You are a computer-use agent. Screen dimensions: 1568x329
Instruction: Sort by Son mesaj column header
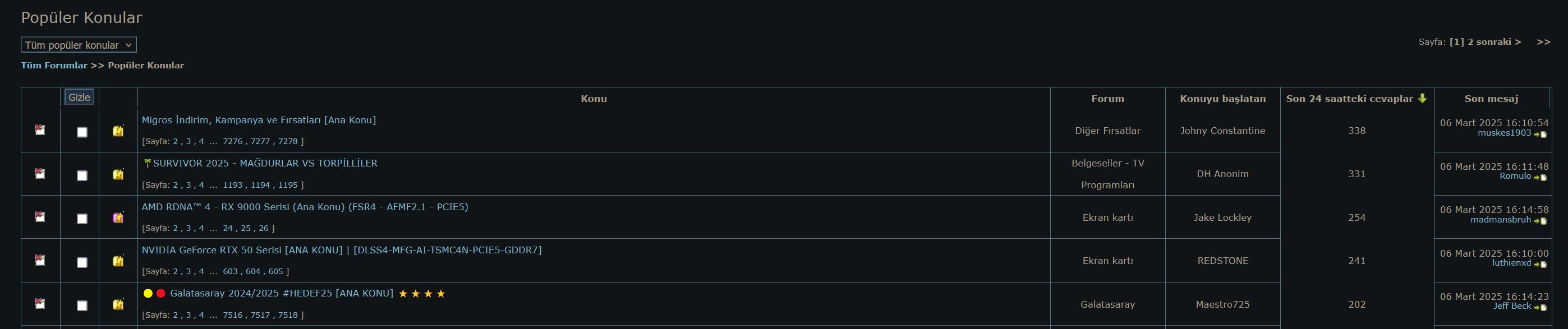click(x=1491, y=99)
